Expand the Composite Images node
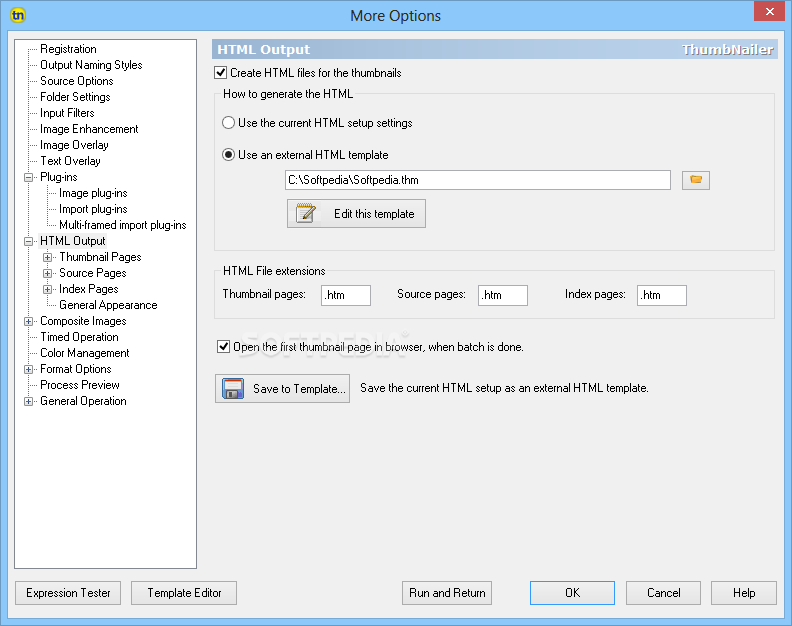The image size is (792, 626). click(x=29, y=321)
